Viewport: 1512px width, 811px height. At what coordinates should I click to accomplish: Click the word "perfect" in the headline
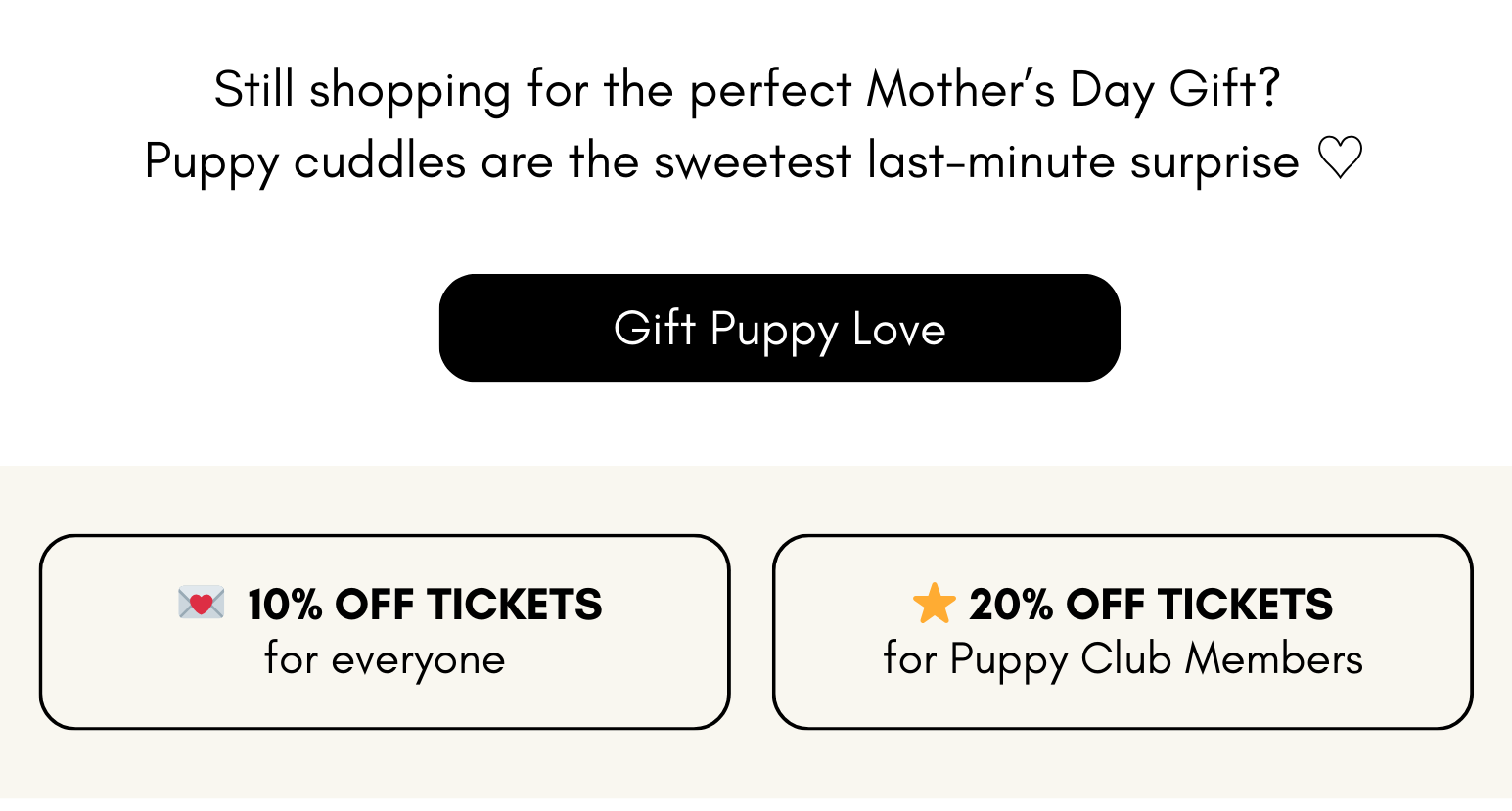(x=770, y=90)
